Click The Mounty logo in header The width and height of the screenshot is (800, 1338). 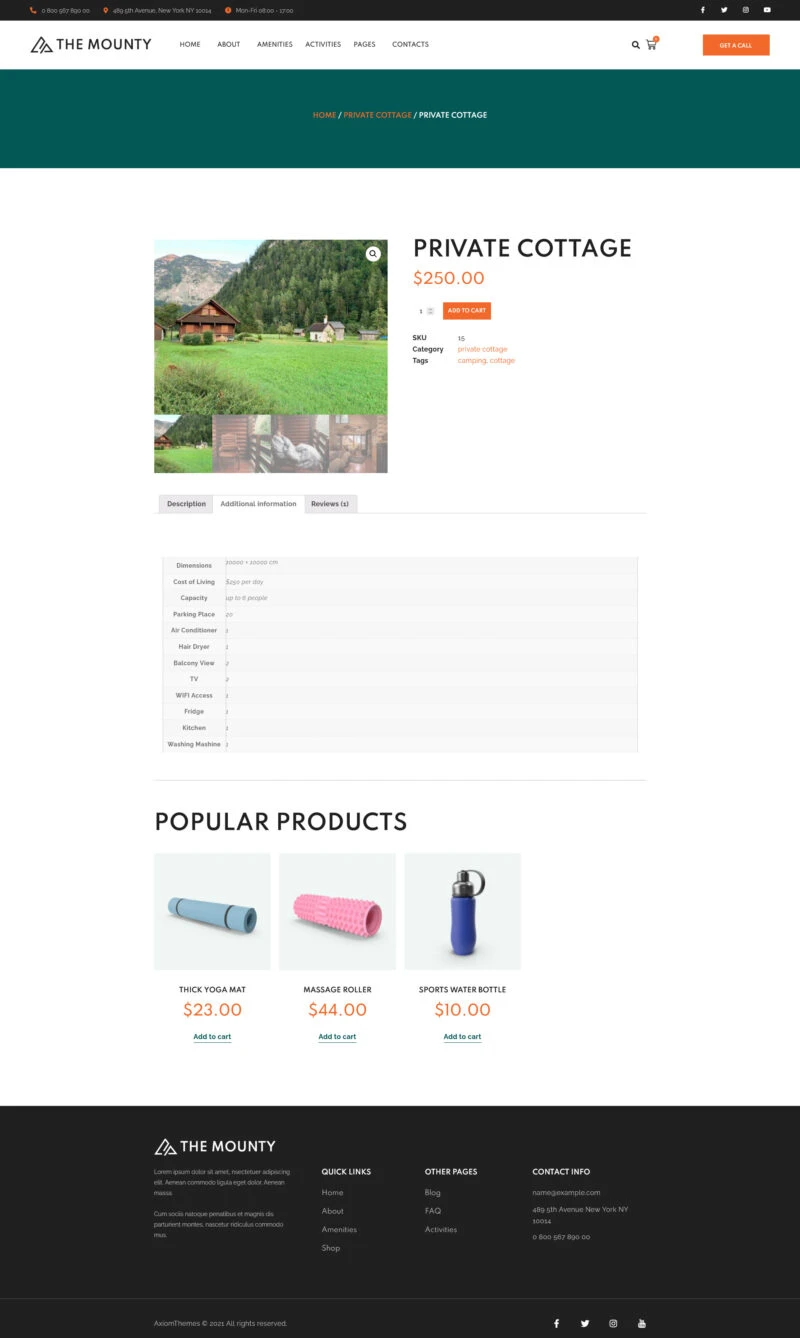91,44
